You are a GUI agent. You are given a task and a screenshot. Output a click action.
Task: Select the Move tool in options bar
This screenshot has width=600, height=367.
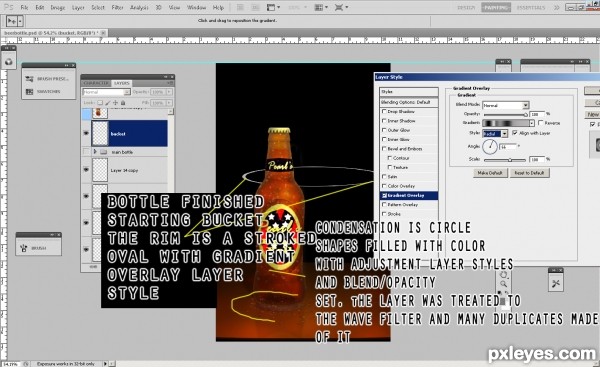point(11,21)
